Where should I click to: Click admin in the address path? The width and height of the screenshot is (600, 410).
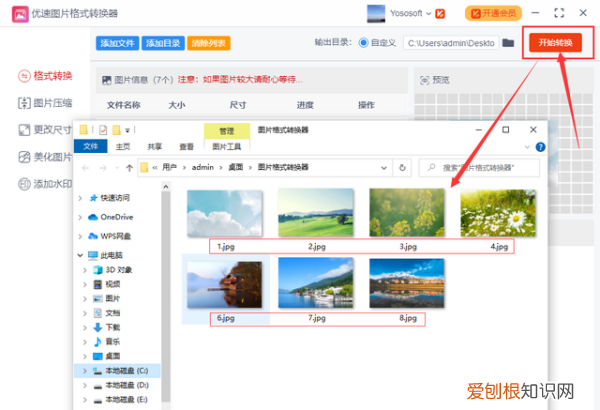click(203, 167)
